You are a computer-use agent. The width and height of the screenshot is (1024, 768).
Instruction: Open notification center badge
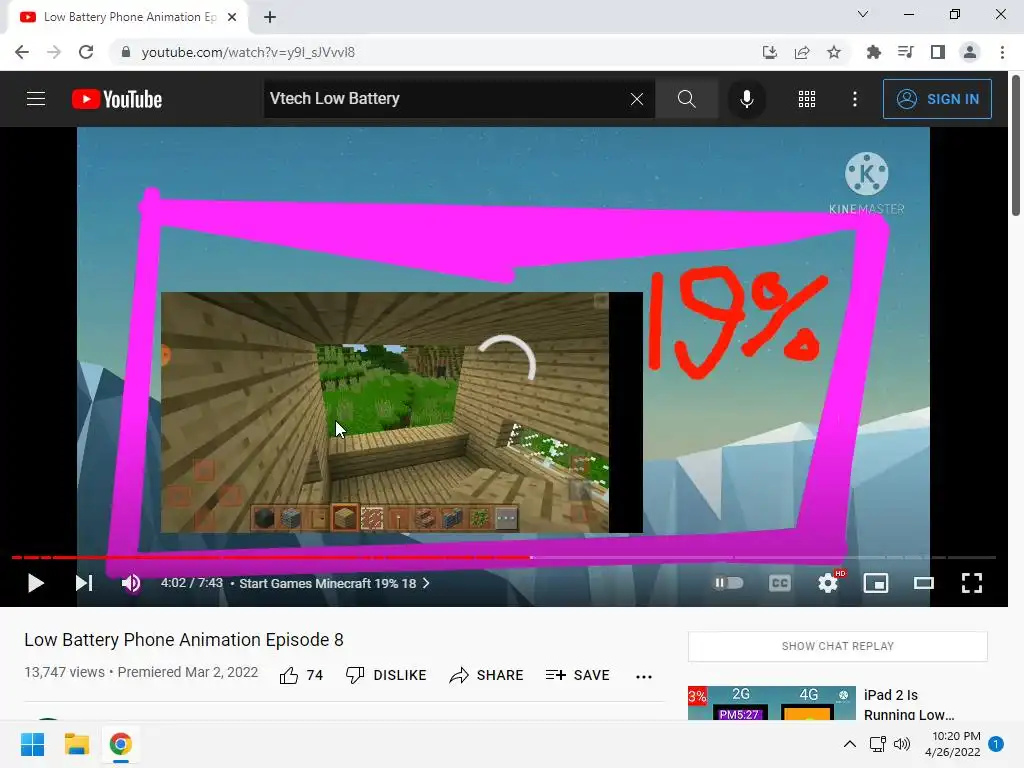996,744
